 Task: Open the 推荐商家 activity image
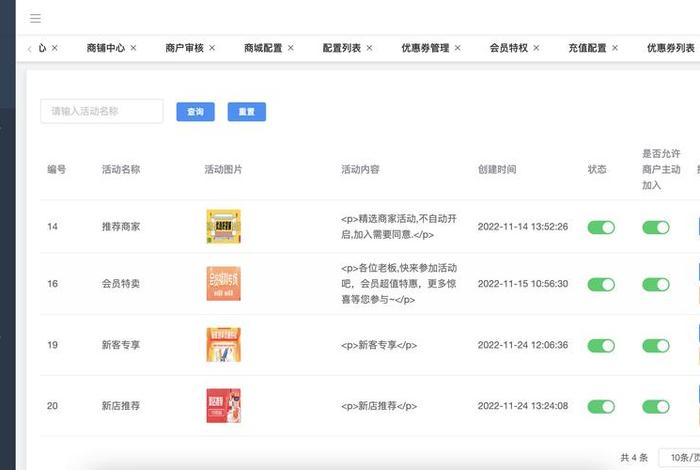click(x=224, y=226)
